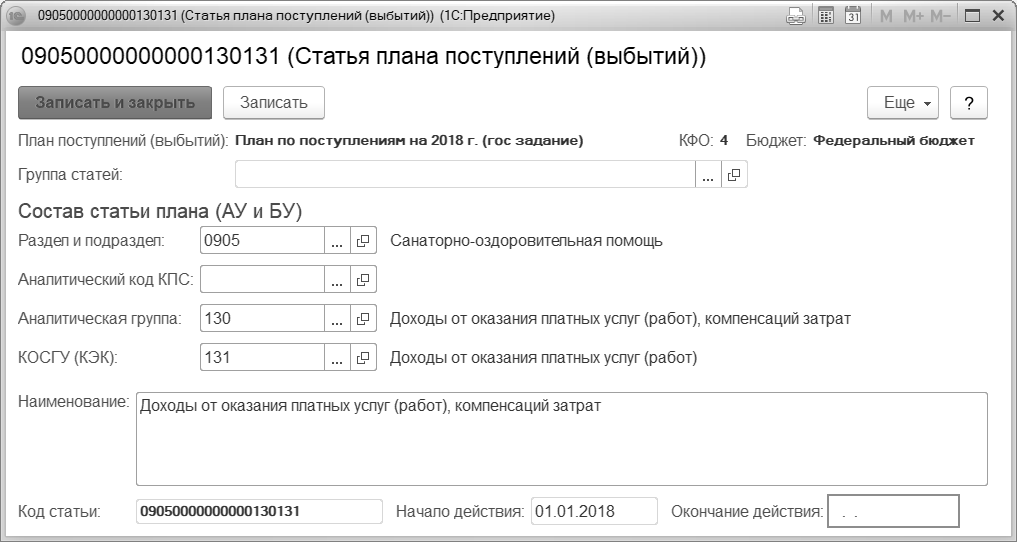
Task: Open the КОСГУ (КЭК) item icon
Action: tap(363, 357)
